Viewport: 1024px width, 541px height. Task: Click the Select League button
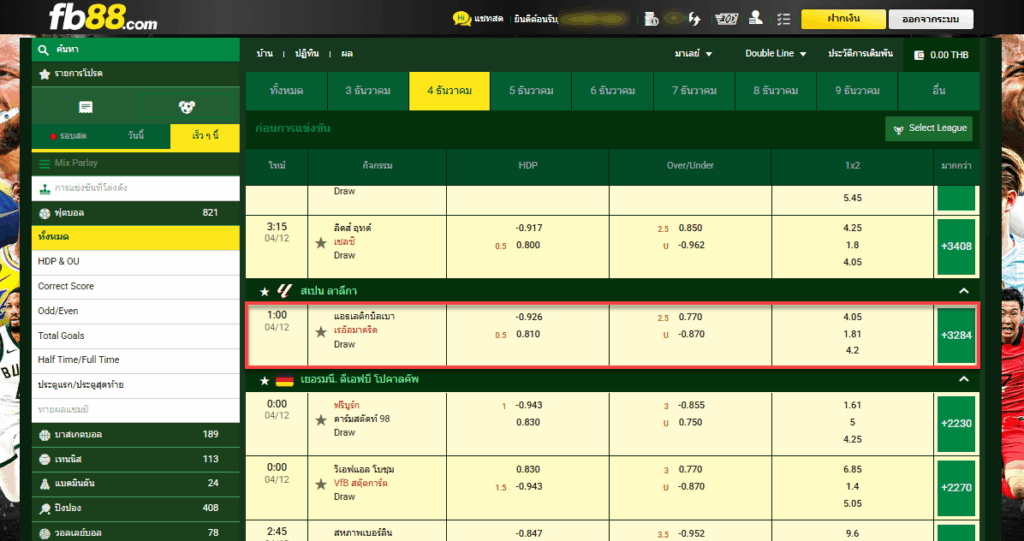[x=929, y=129]
